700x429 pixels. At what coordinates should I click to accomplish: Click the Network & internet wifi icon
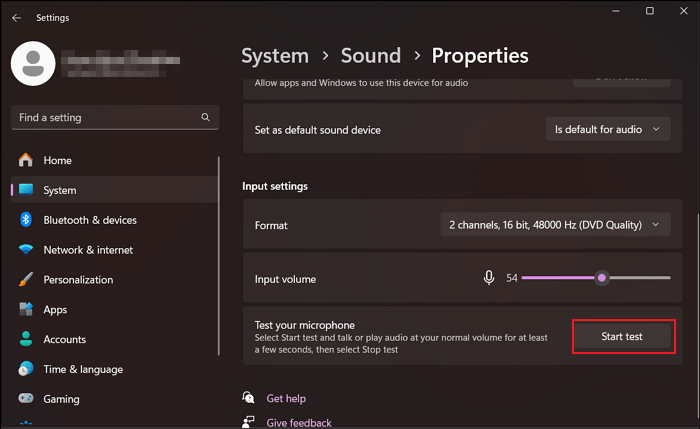pos(25,250)
